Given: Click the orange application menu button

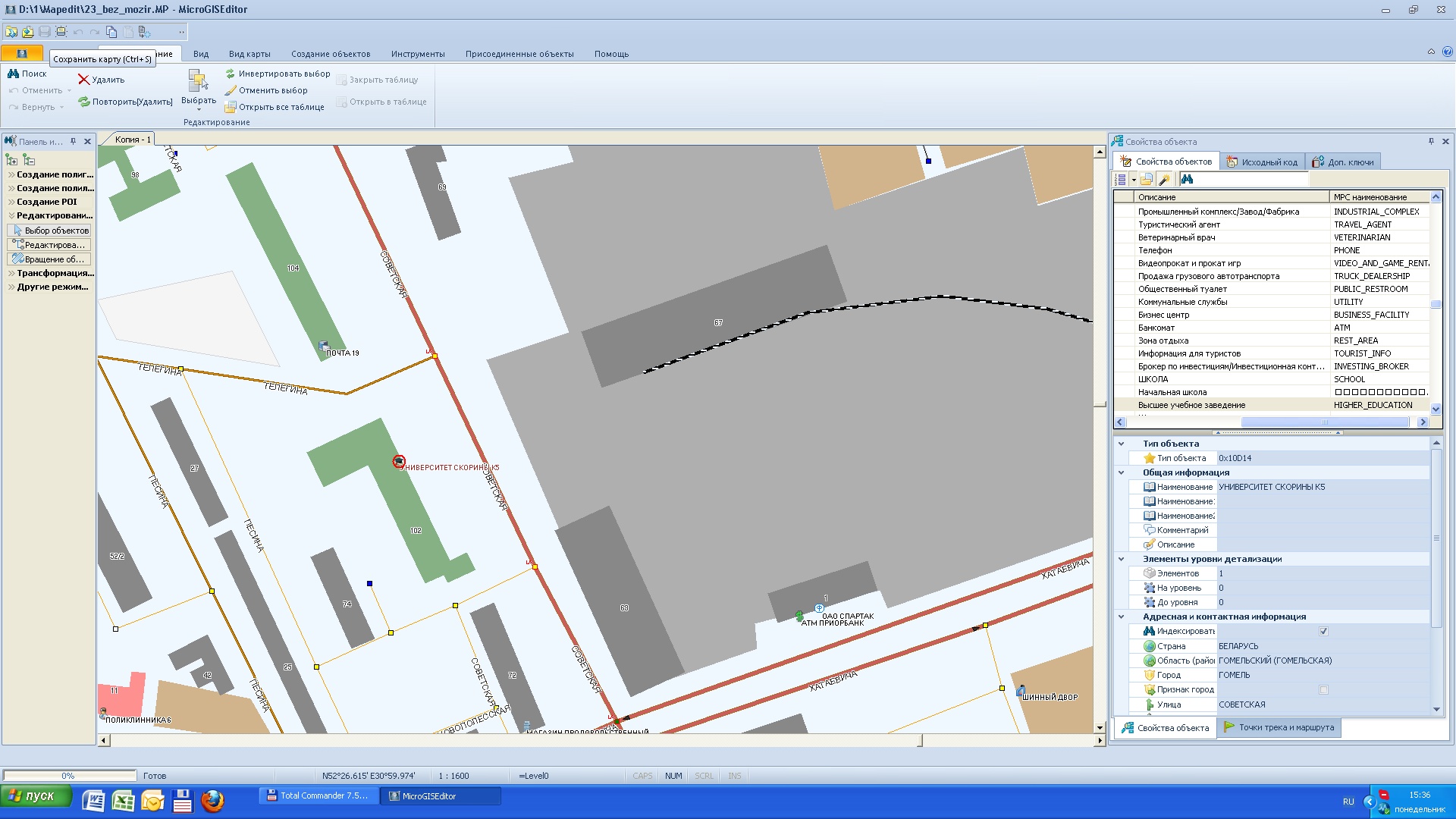Looking at the screenshot, I should (22, 54).
